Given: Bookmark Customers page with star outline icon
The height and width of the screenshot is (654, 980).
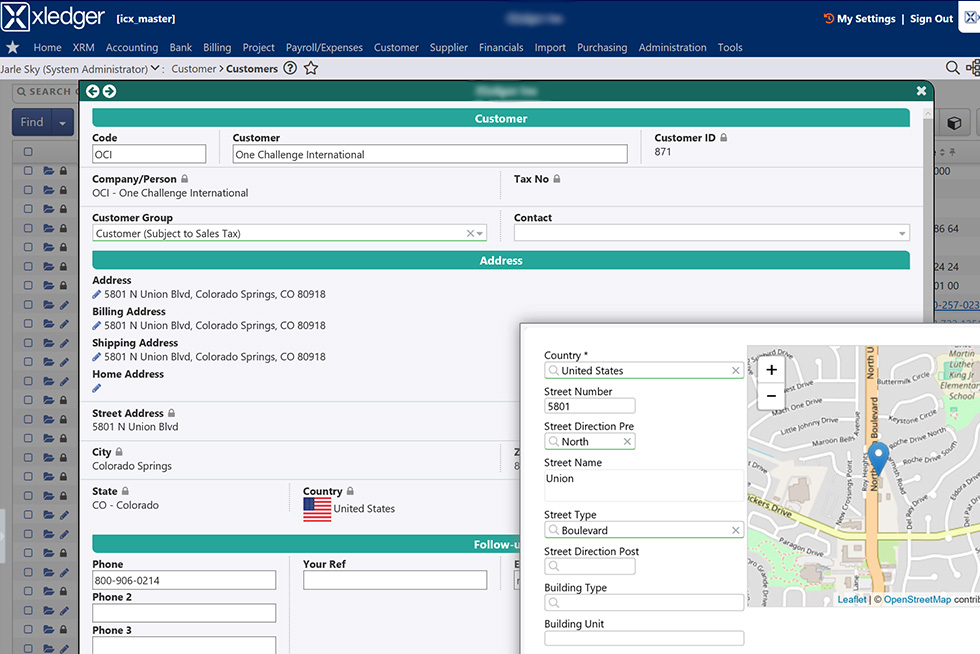Looking at the screenshot, I should coord(311,68).
